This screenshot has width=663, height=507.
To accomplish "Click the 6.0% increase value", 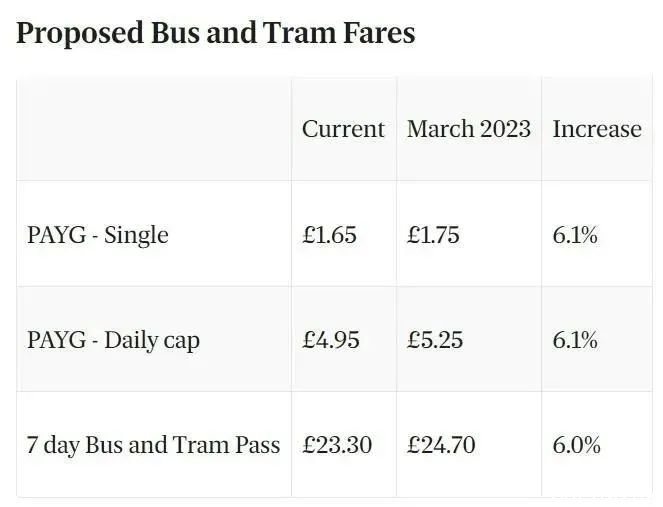I will tap(576, 445).
